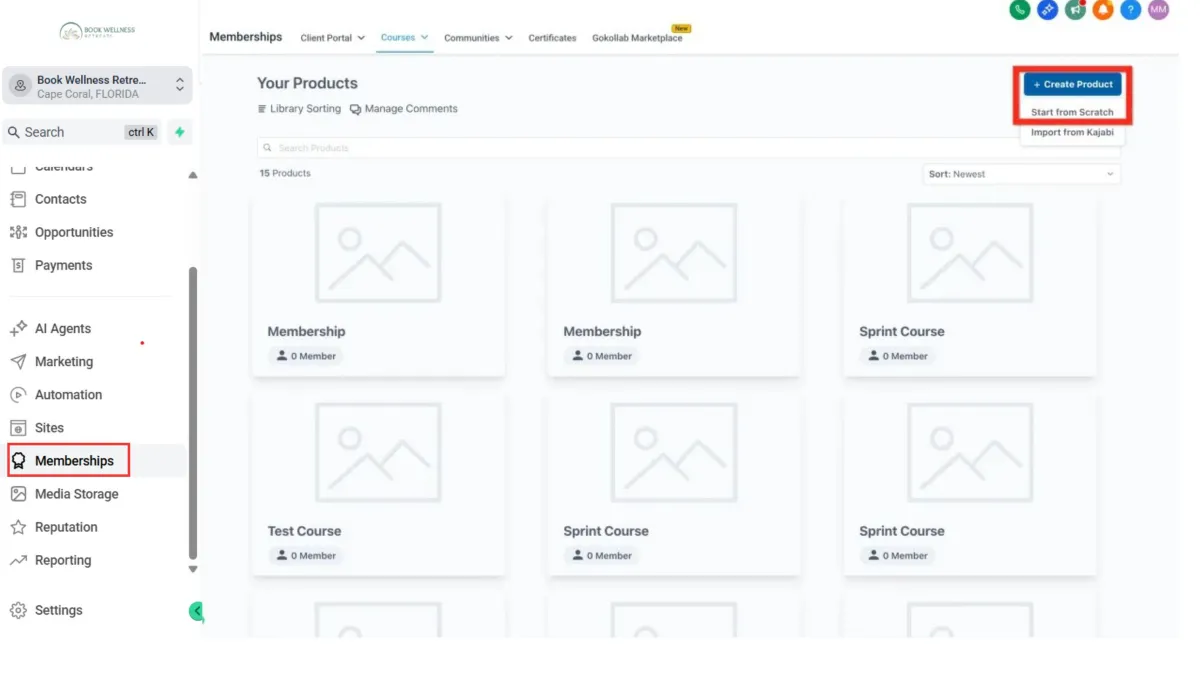Open Contacts in the sidebar
This screenshot has height=687, width=1200.
pyautogui.click(x=60, y=199)
